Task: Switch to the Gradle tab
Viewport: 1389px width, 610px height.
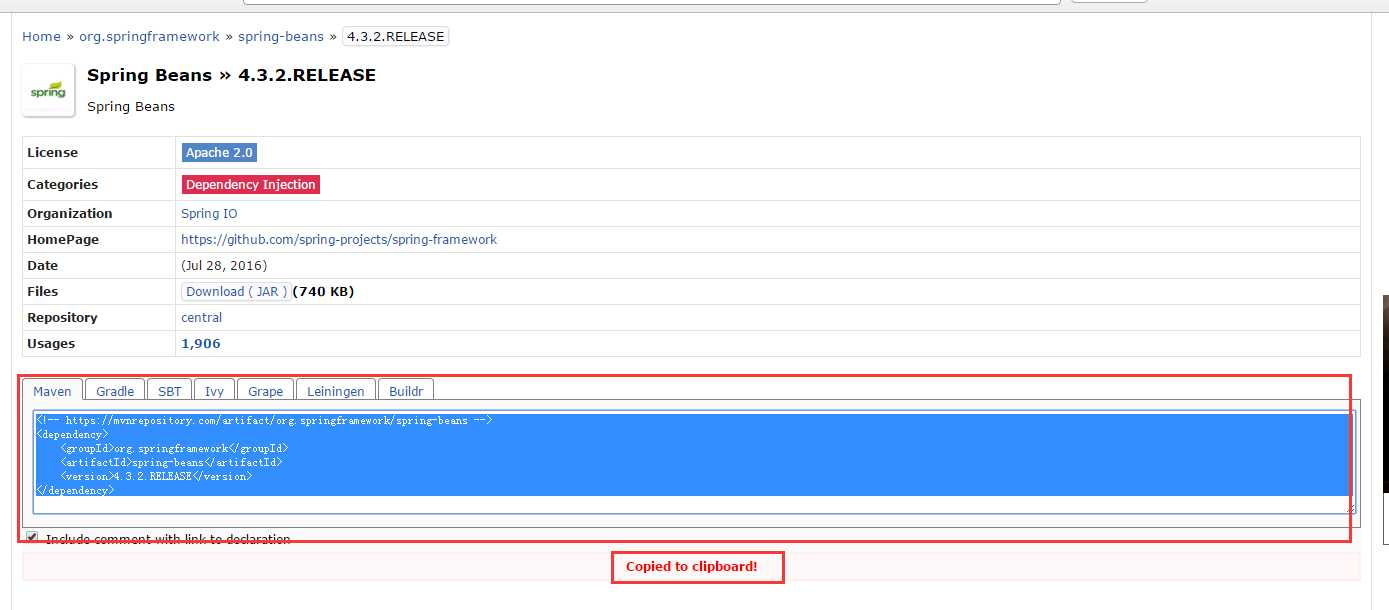Action: 115,391
